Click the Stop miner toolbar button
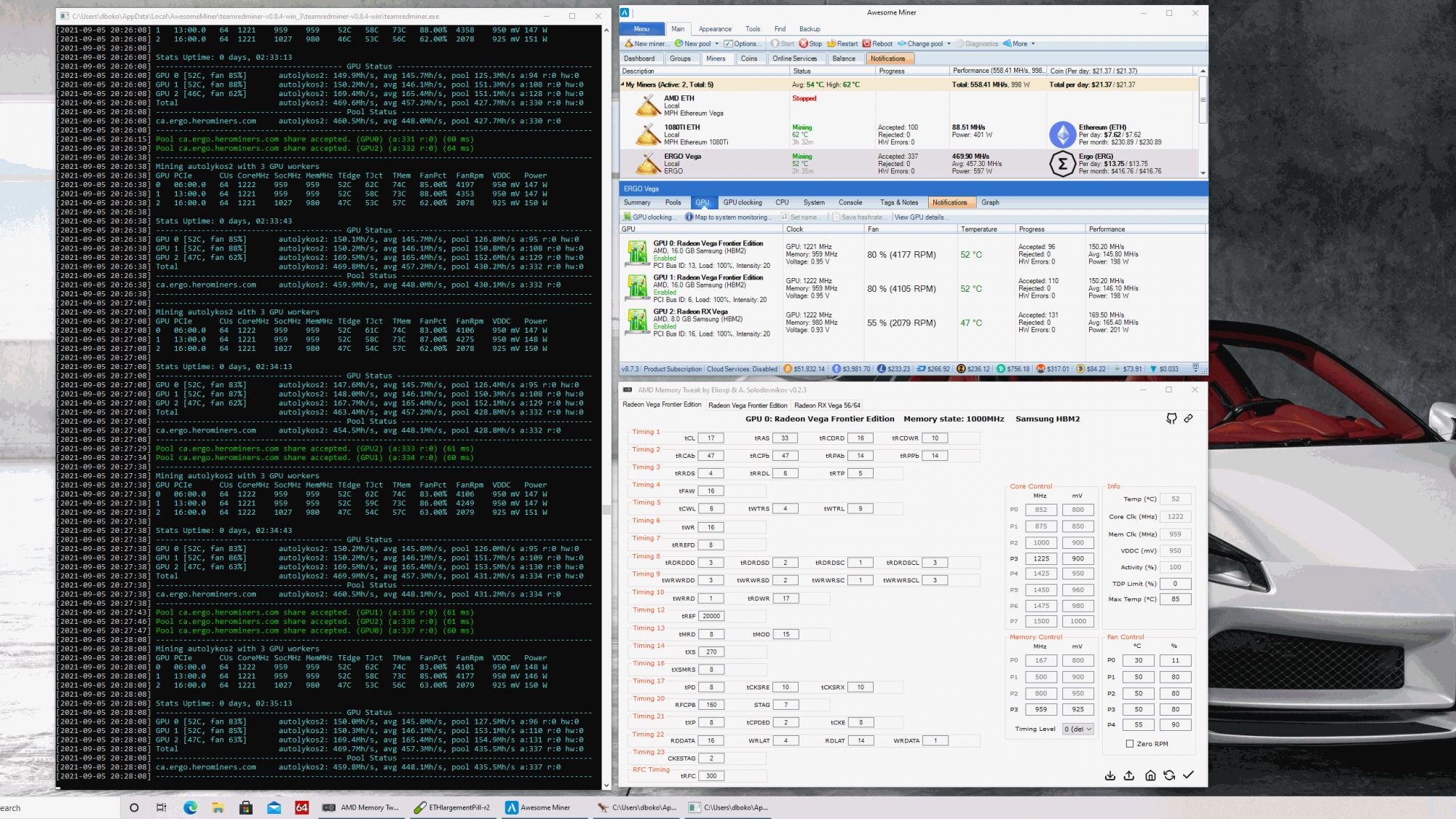This screenshot has height=819, width=1456. 810,44
